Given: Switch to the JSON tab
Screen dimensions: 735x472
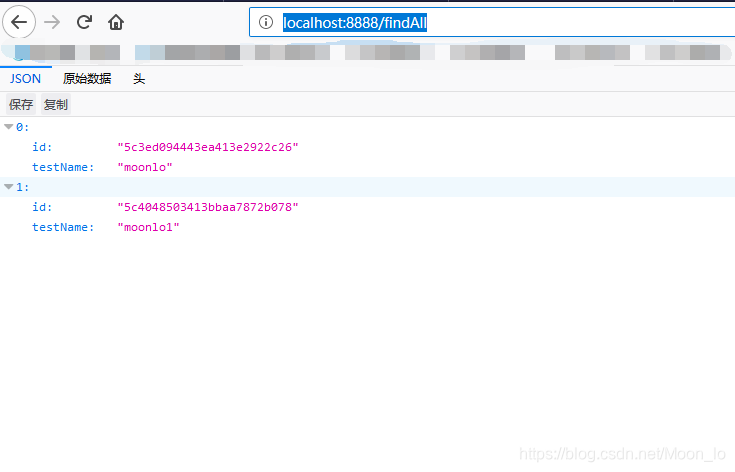Looking at the screenshot, I should click(x=25, y=79).
